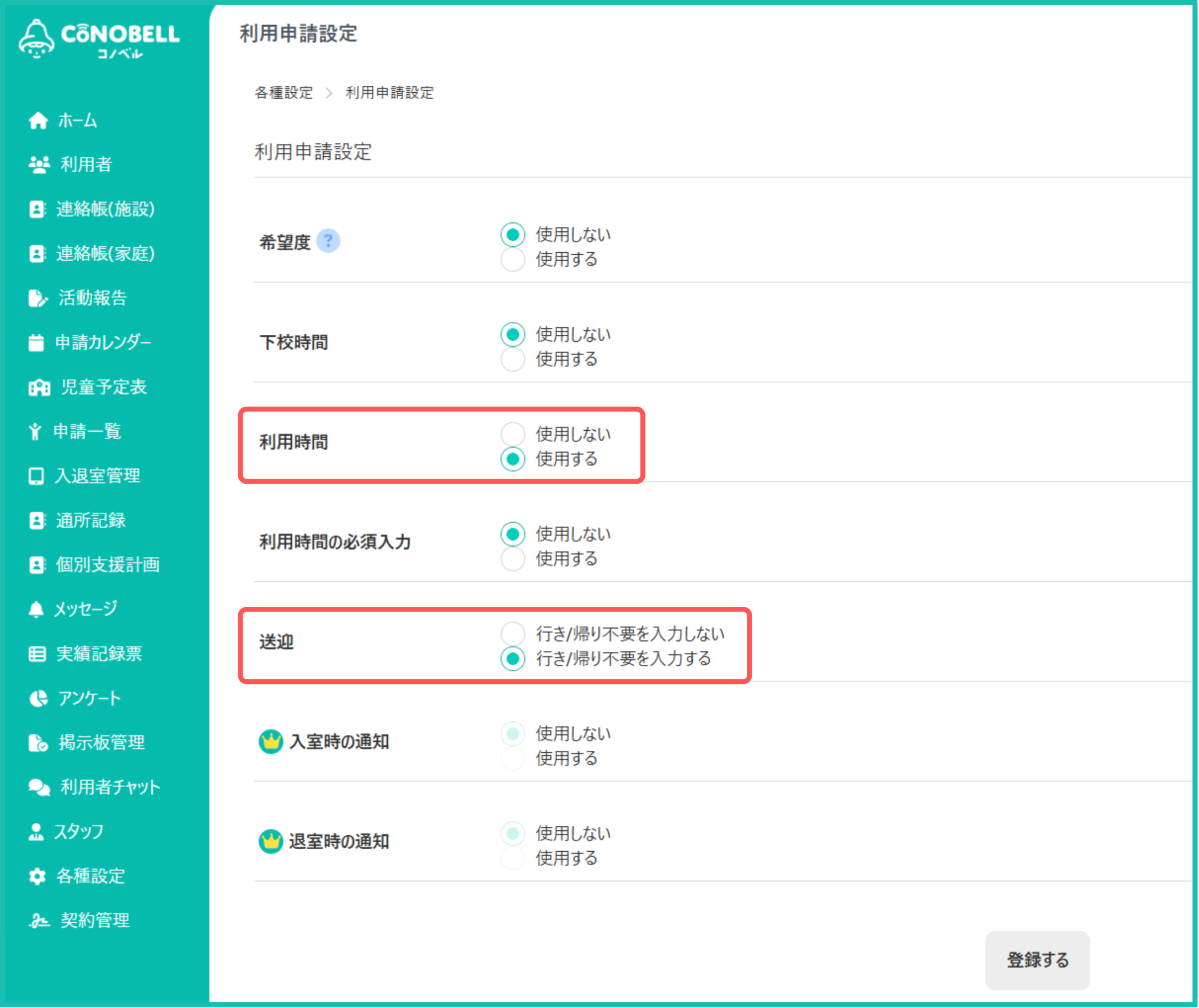Open 契約管理 in sidebar

point(95,920)
